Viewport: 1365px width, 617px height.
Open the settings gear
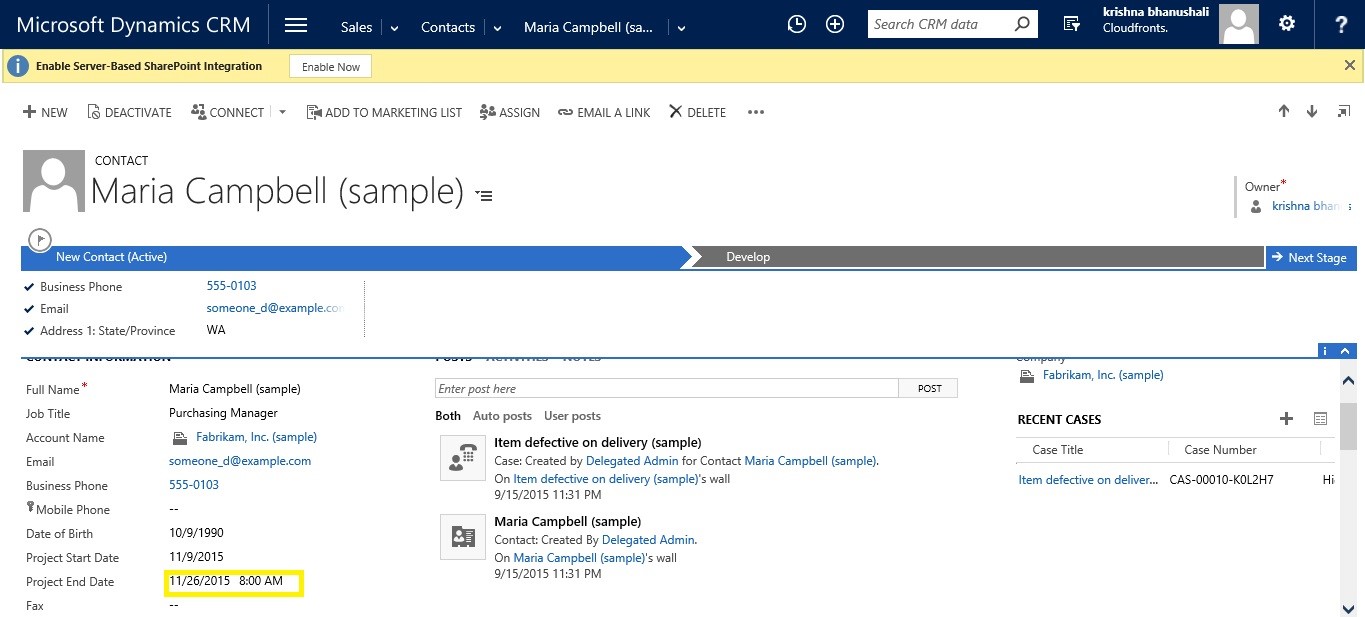(1287, 24)
